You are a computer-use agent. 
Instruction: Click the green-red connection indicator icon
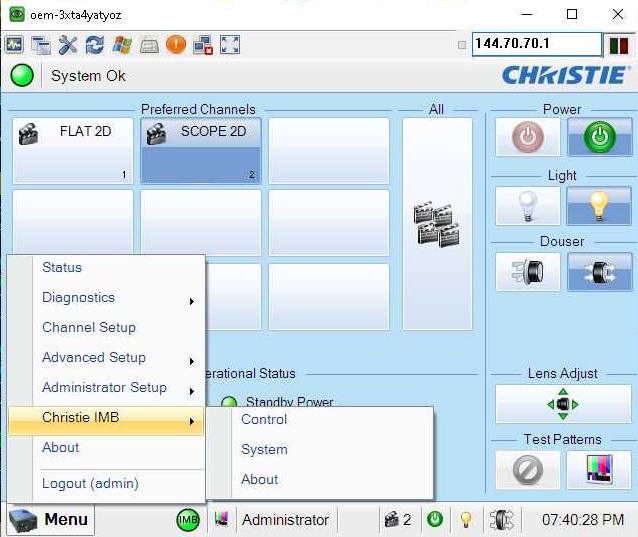click(619, 46)
